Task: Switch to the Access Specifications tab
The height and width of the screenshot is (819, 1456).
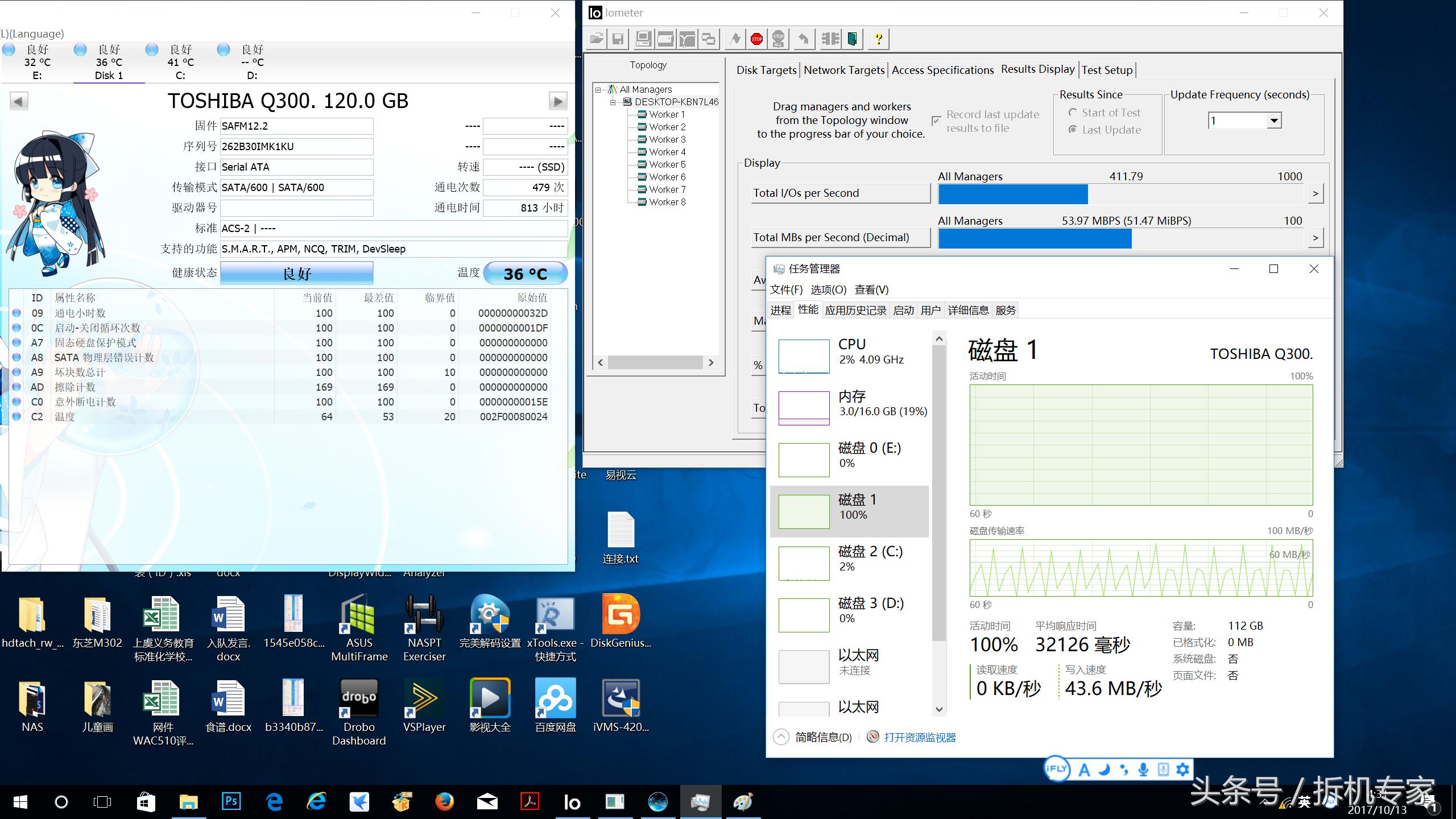Action: [x=942, y=70]
